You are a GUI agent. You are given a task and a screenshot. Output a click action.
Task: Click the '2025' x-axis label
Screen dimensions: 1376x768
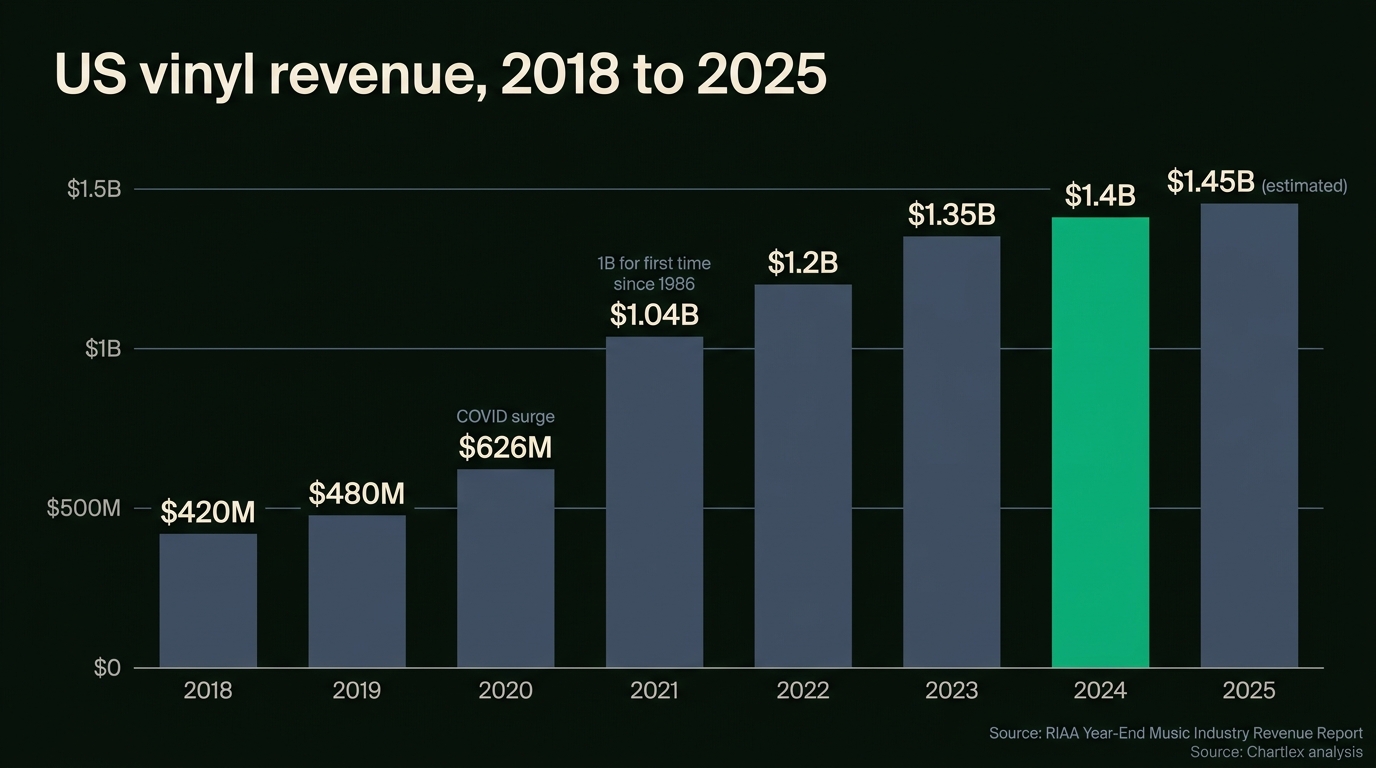(1250, 691)
